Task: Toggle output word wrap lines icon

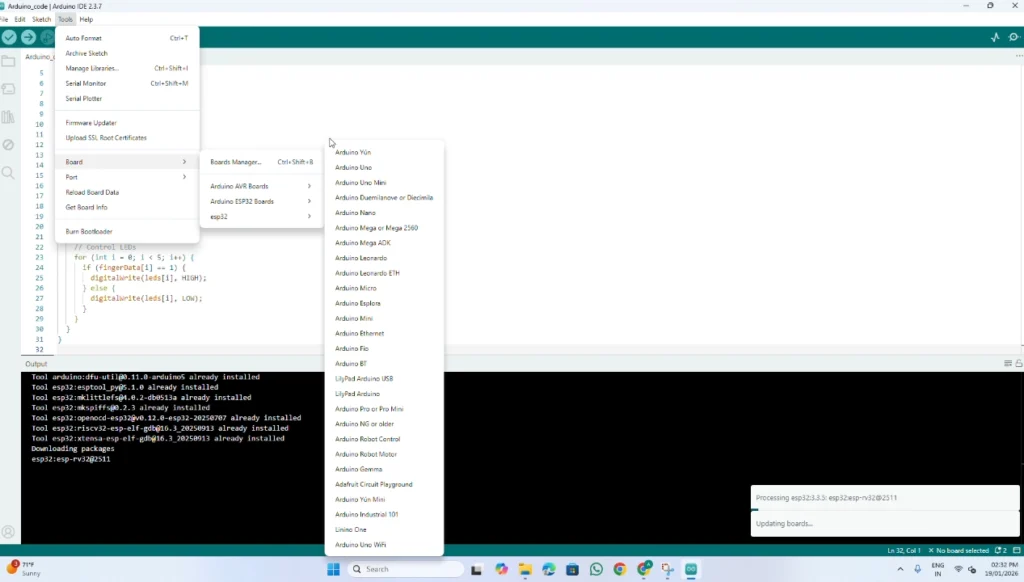Action: [x=1007, y=363]
